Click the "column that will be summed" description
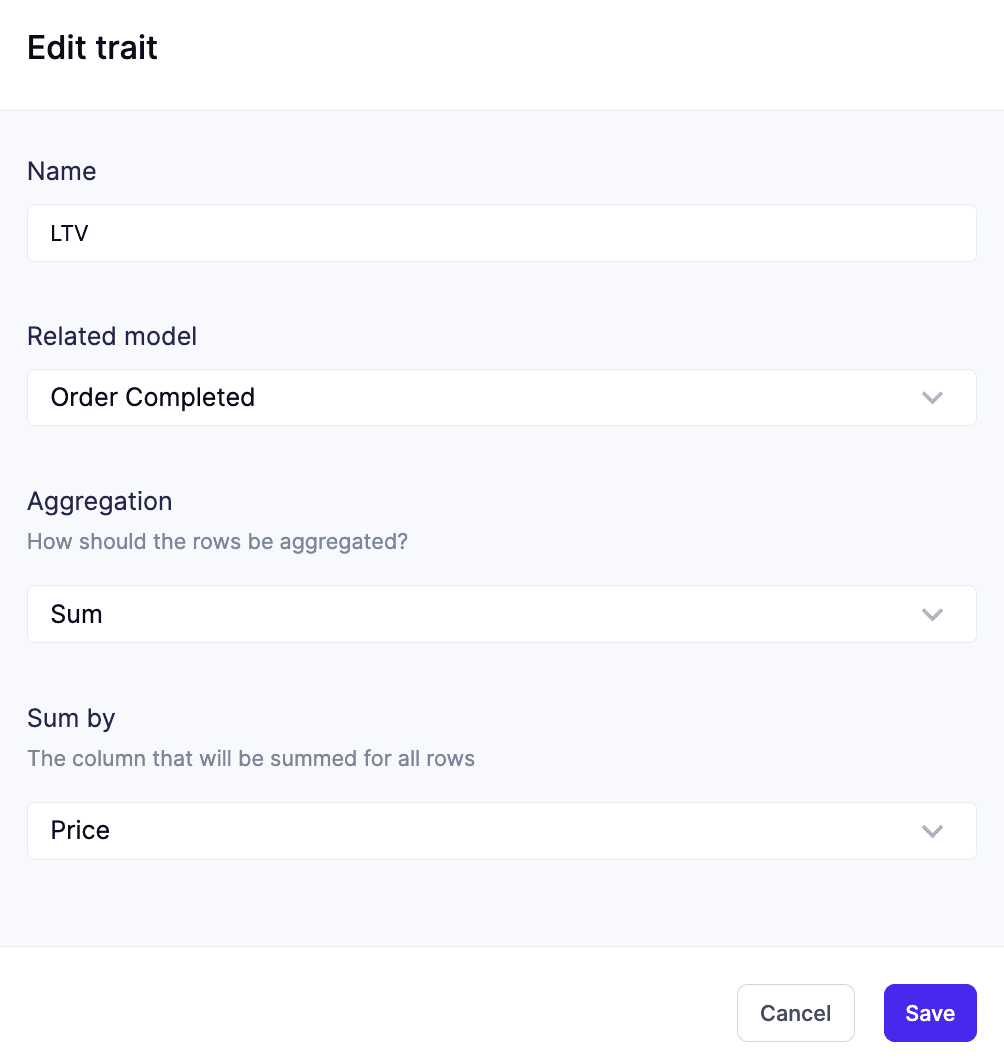The height and width of the screenshot is (1064, 1004). [251, 758]
